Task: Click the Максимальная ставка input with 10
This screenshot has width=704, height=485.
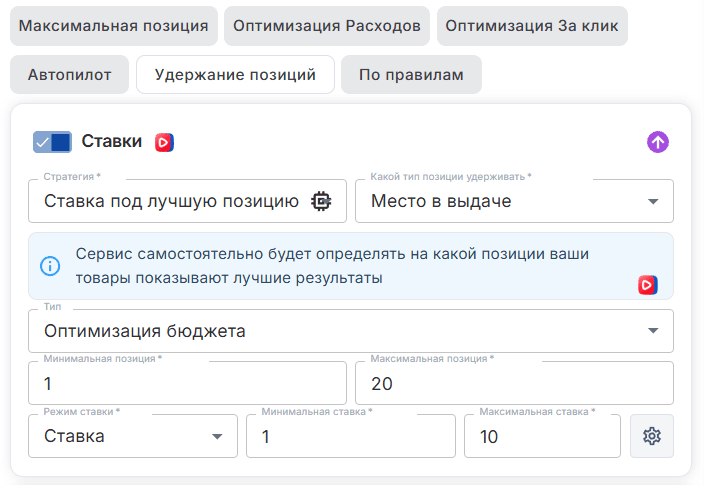Action: [x=542, y=436]
